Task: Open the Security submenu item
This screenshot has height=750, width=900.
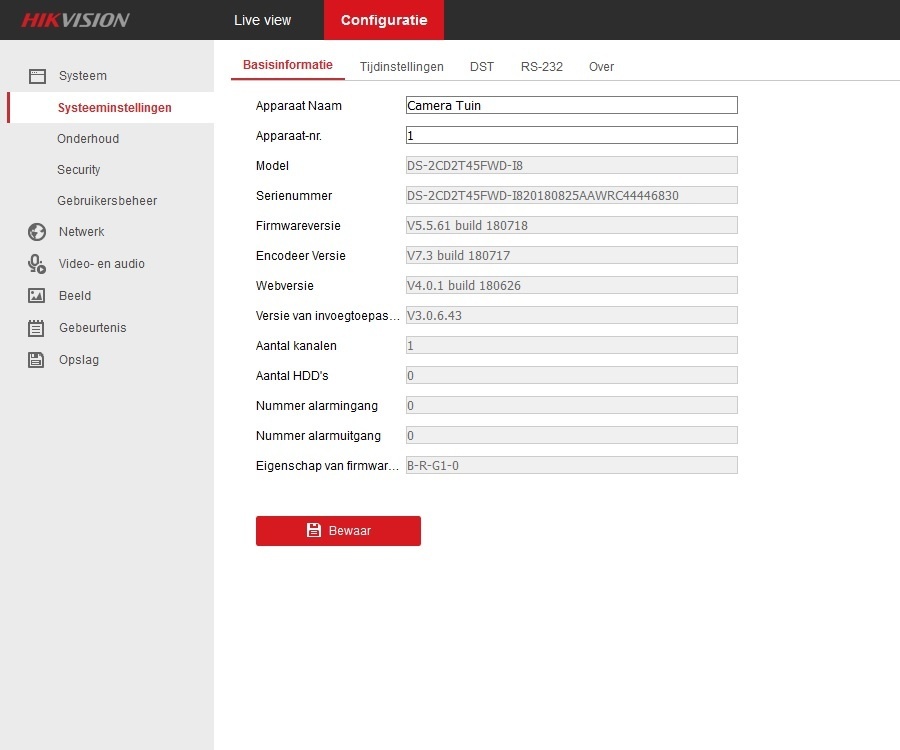Action: pyautogui.click(x=79, y=169)
